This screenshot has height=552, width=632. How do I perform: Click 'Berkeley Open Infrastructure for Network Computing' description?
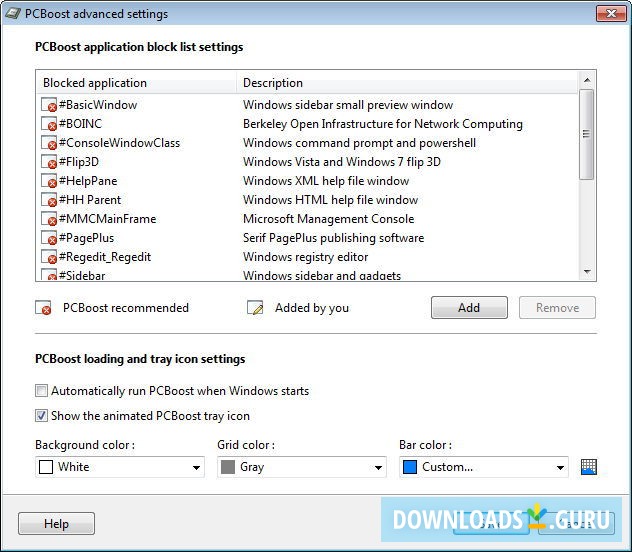383,124
